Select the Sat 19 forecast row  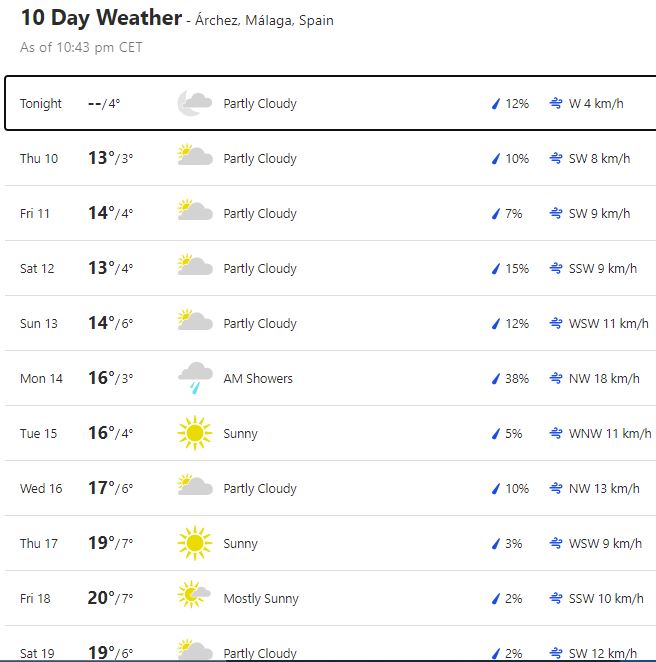[x=330, y=651]
